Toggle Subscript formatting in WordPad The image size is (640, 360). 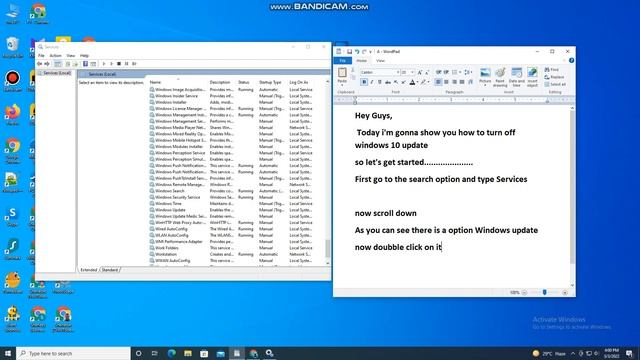coord(396,82)
